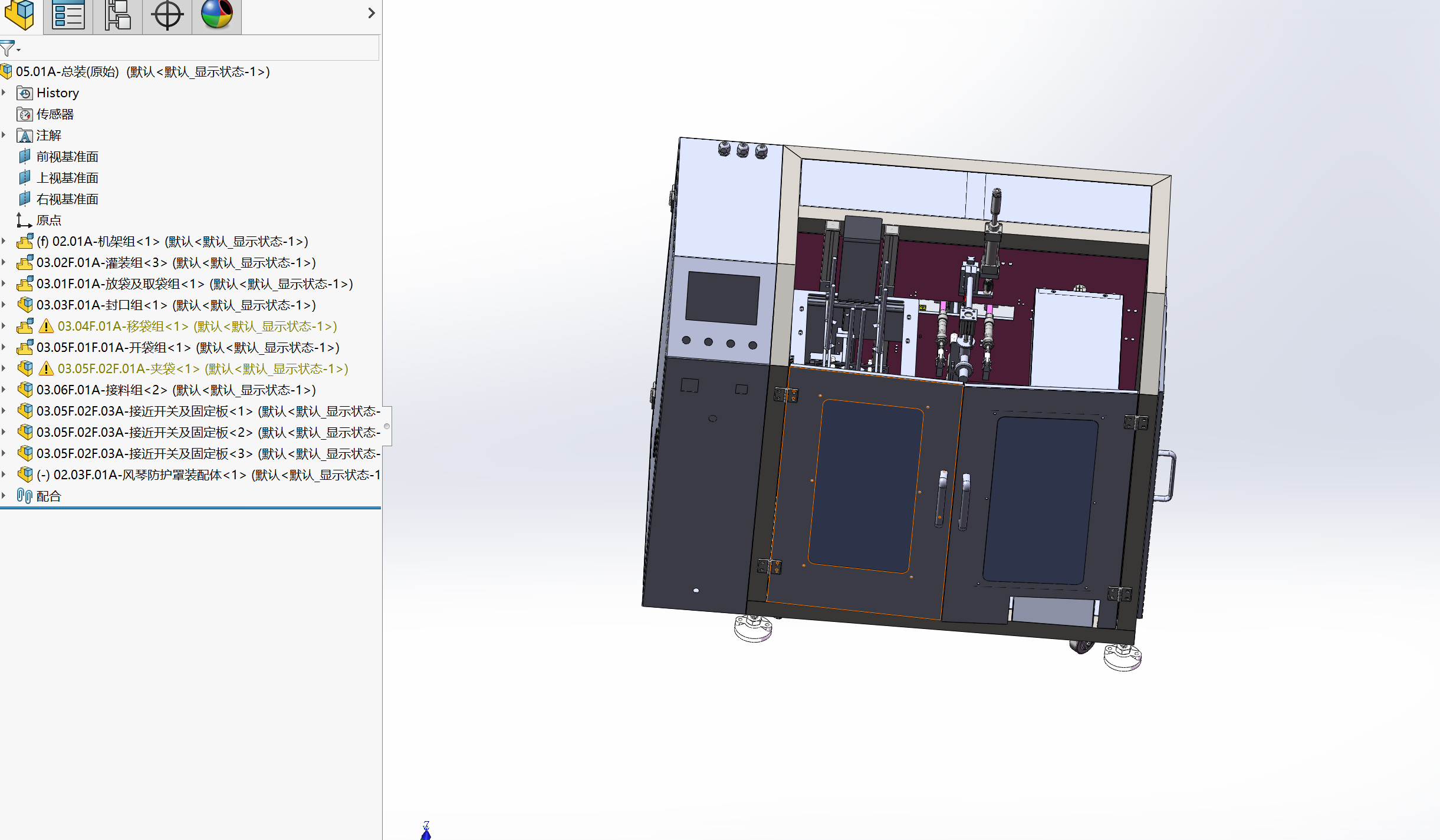The height and width of the screenshot is (840, 1440).
Task: Select the 上视基准面 plane icon
Action: [x=25, y=177]
